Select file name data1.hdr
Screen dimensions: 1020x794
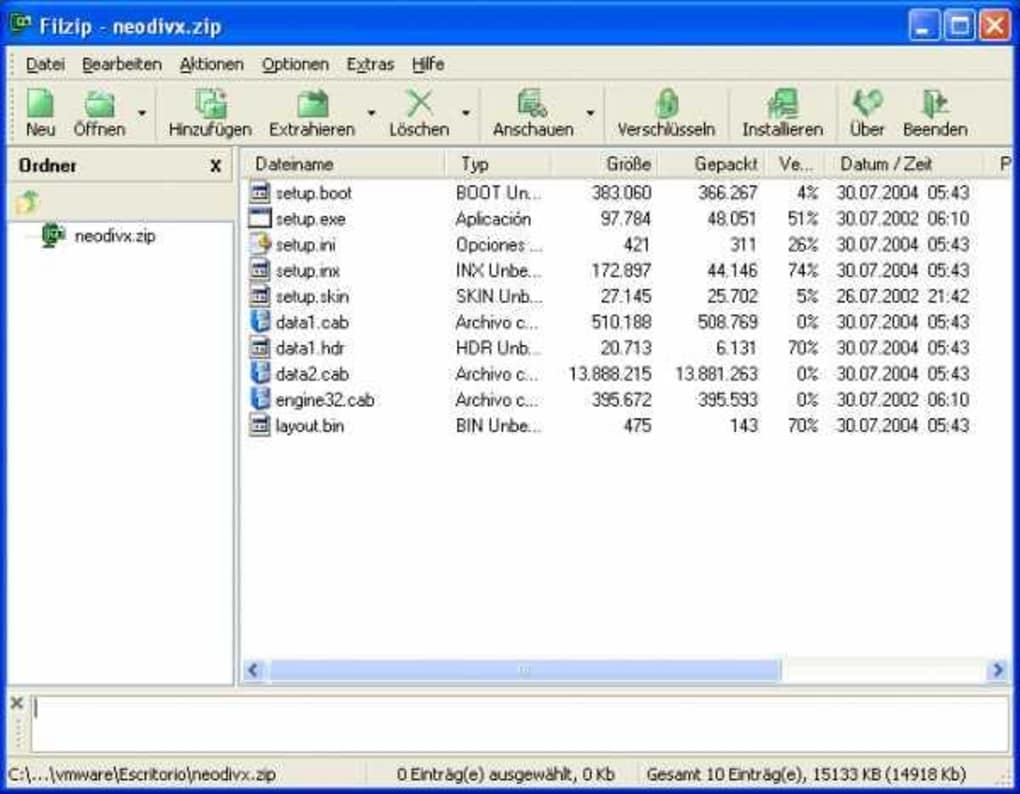pyautogui.click(x=310, y=348)
